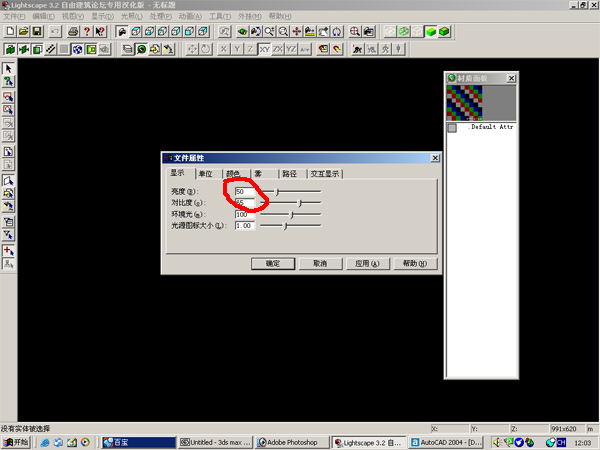Image resolution: width=600 pixels, height=450 pixels.
Task: Select the 显示 tab
Action: pos(177,173)
